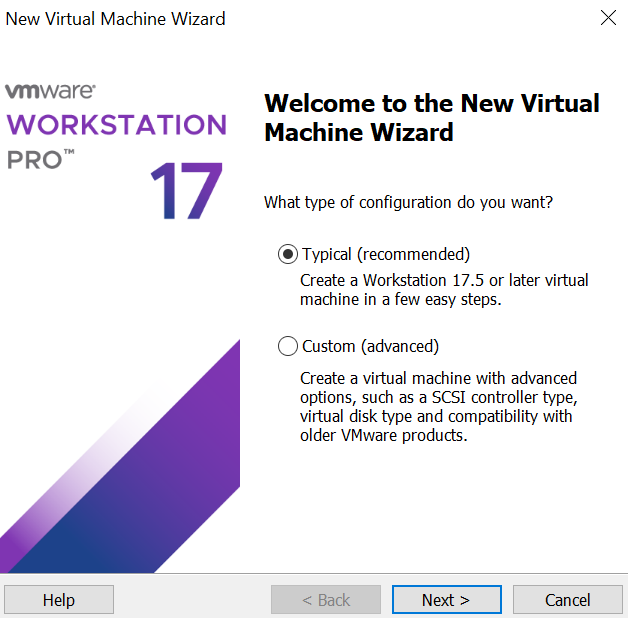Click the 'Custom (advanced)' label text

coord(370,346)
